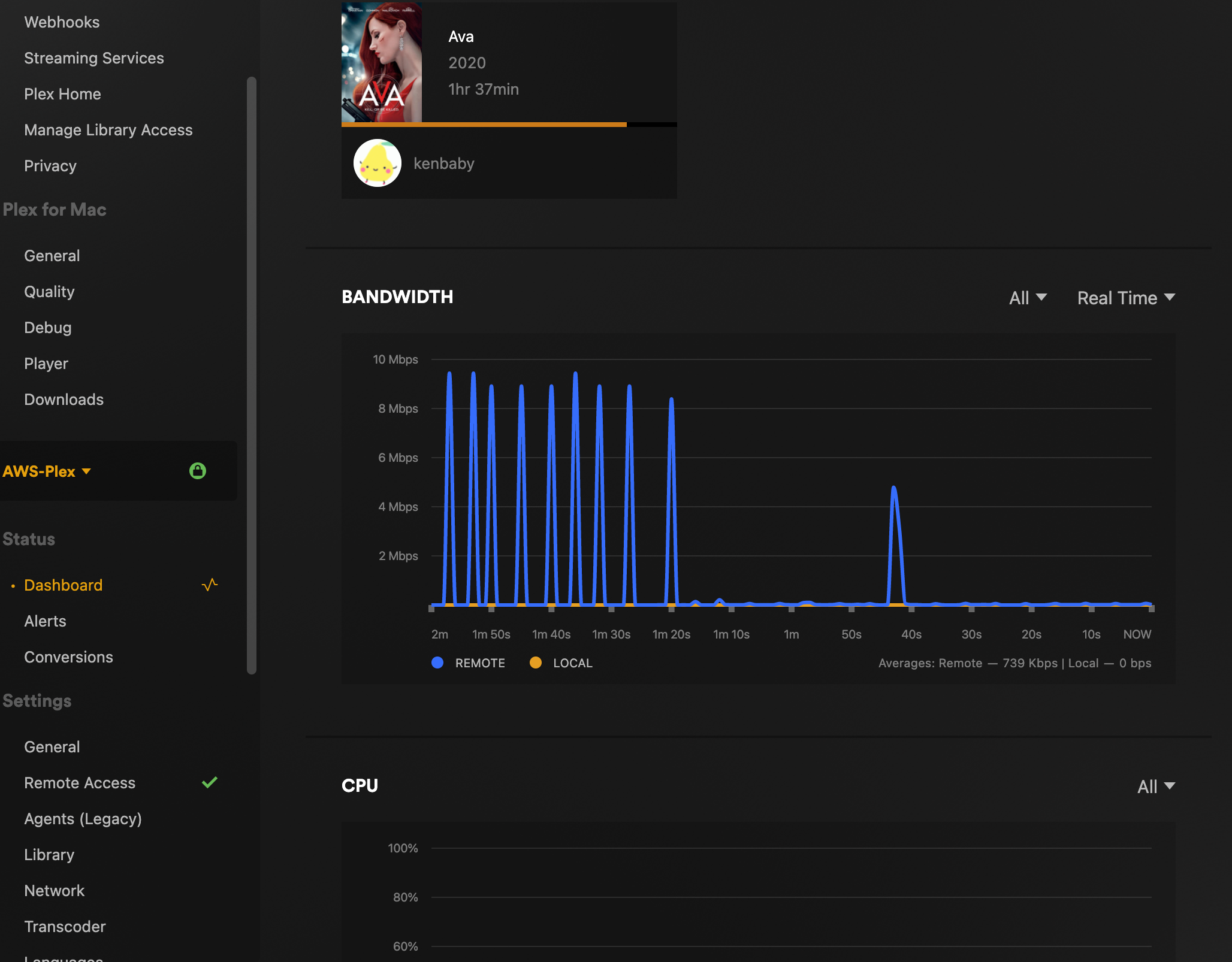Open the Transcoder settings page
1232x962 pixels.
coord(65,927)
